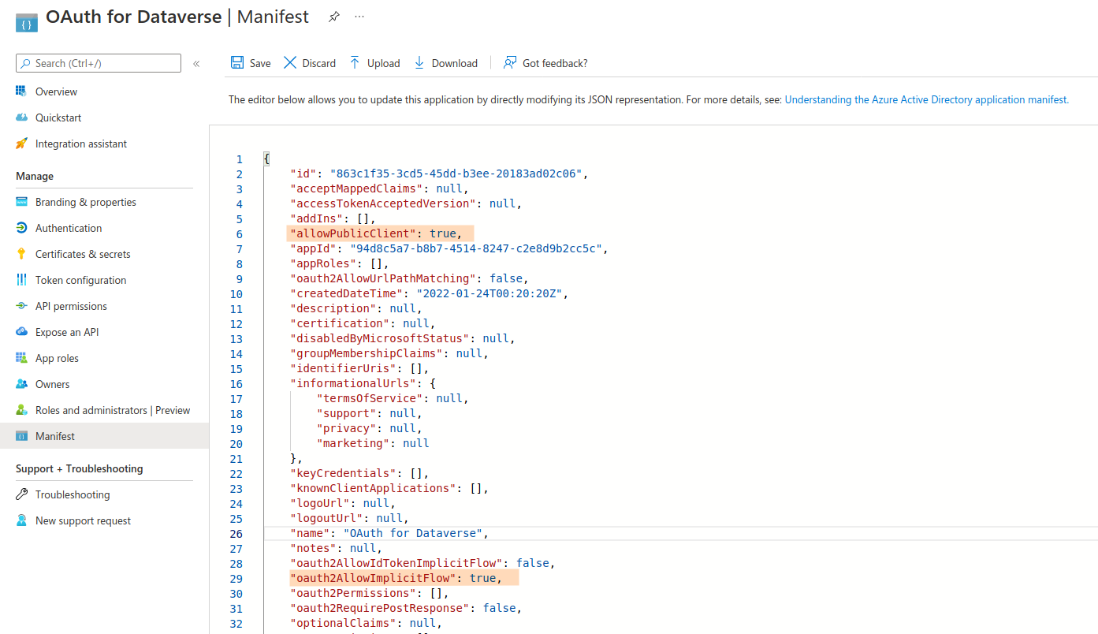Click the Quickstart cloud icon
This screenshot has width=1098, height=634.
(x=22, y=118)
